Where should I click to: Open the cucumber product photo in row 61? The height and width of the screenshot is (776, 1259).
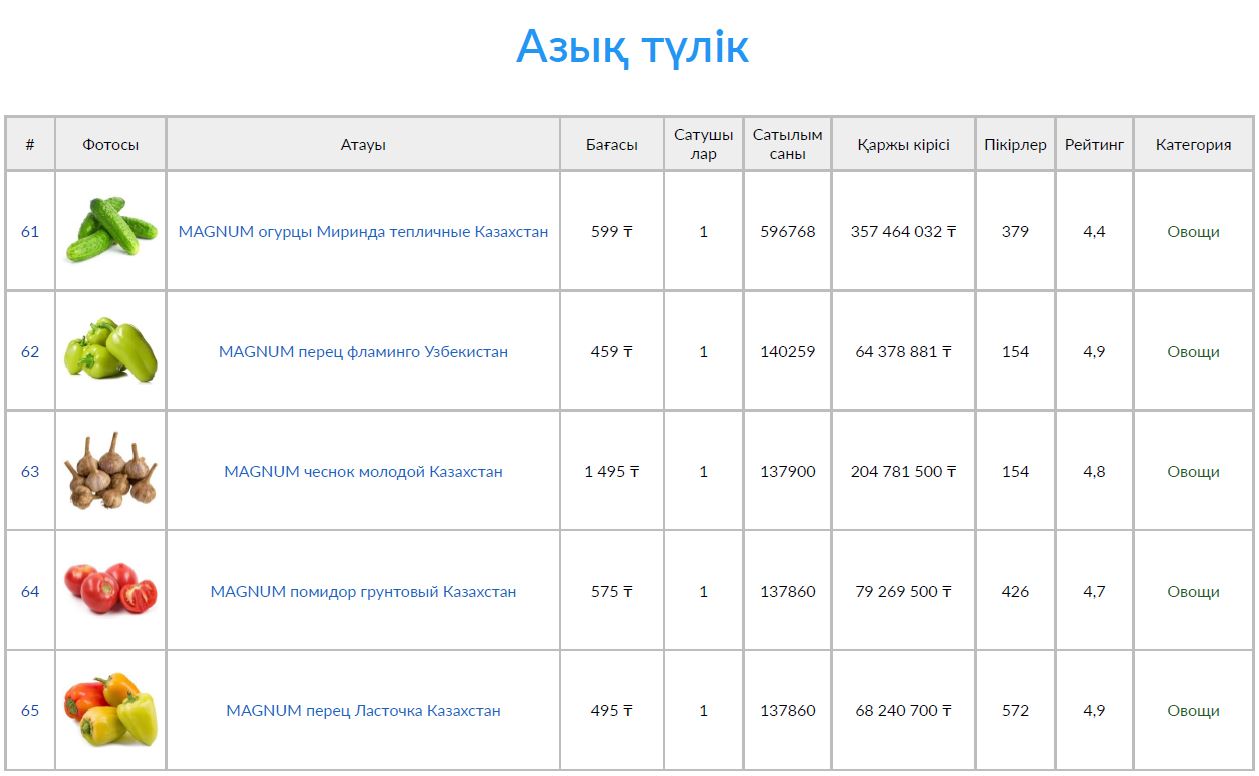point(111,231)
